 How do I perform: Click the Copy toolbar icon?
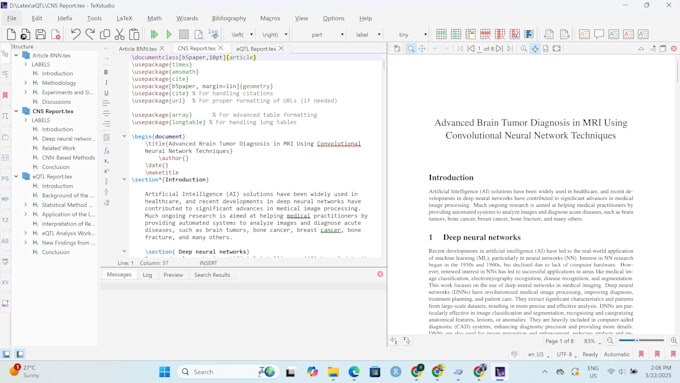point(105,34)
